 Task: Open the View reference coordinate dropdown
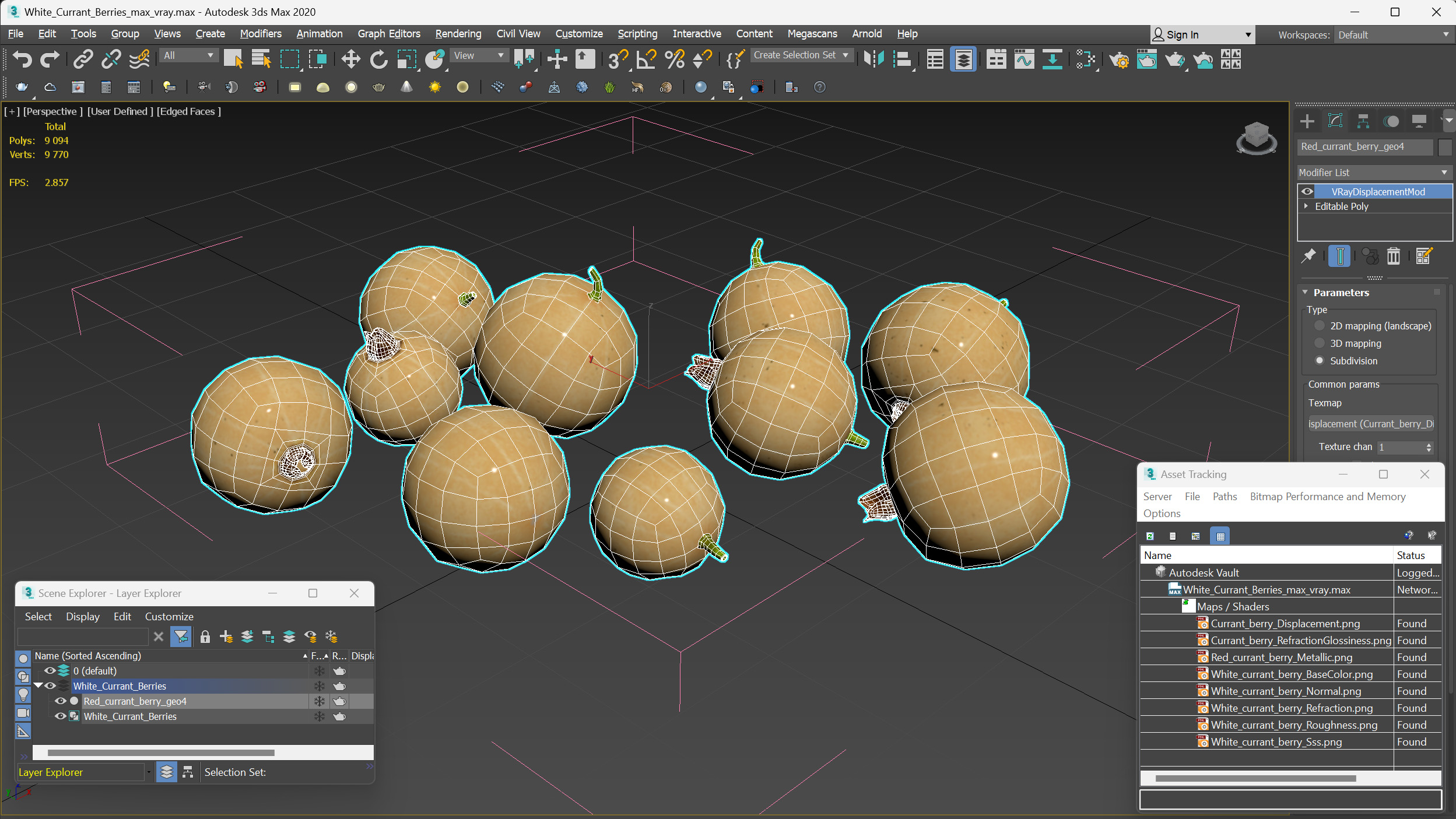(479, 55)
